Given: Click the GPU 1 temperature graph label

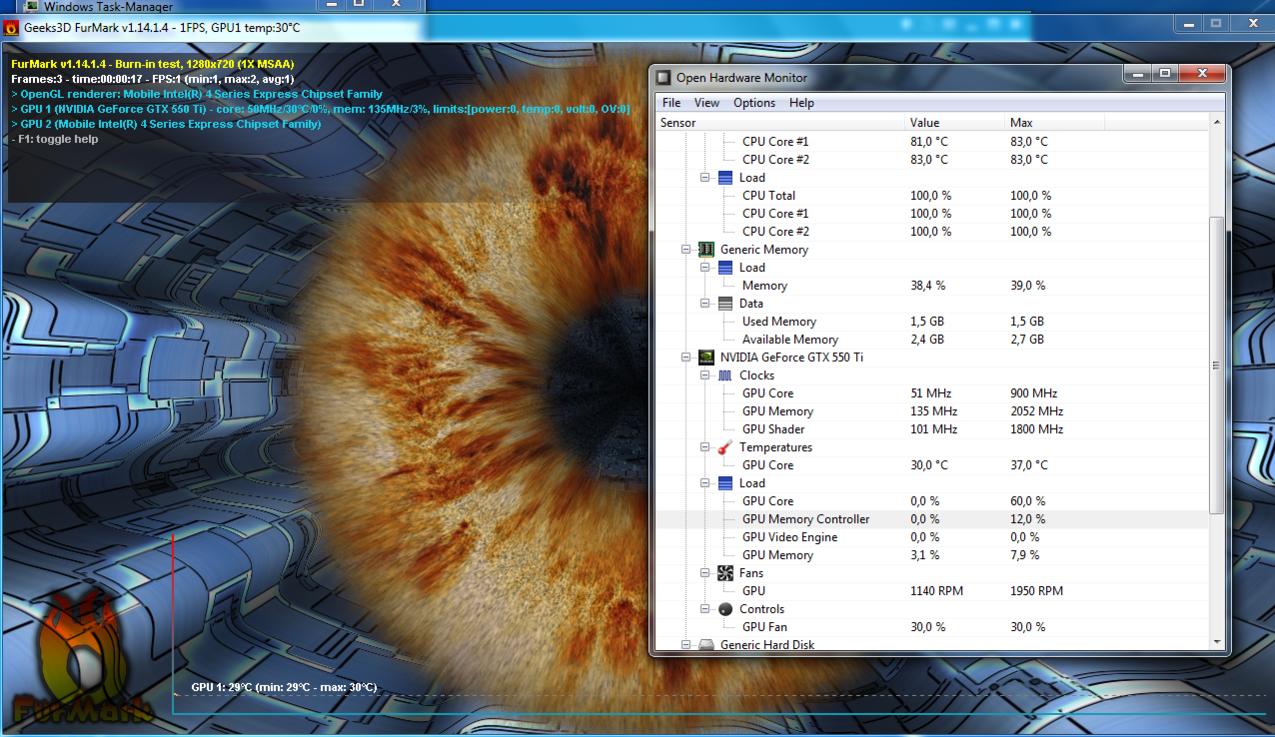Looking at the screenshot, I should [x=284, y=688].
